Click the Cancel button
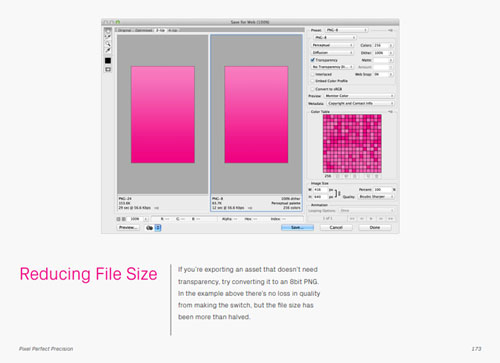 click(x=336, y=227)
